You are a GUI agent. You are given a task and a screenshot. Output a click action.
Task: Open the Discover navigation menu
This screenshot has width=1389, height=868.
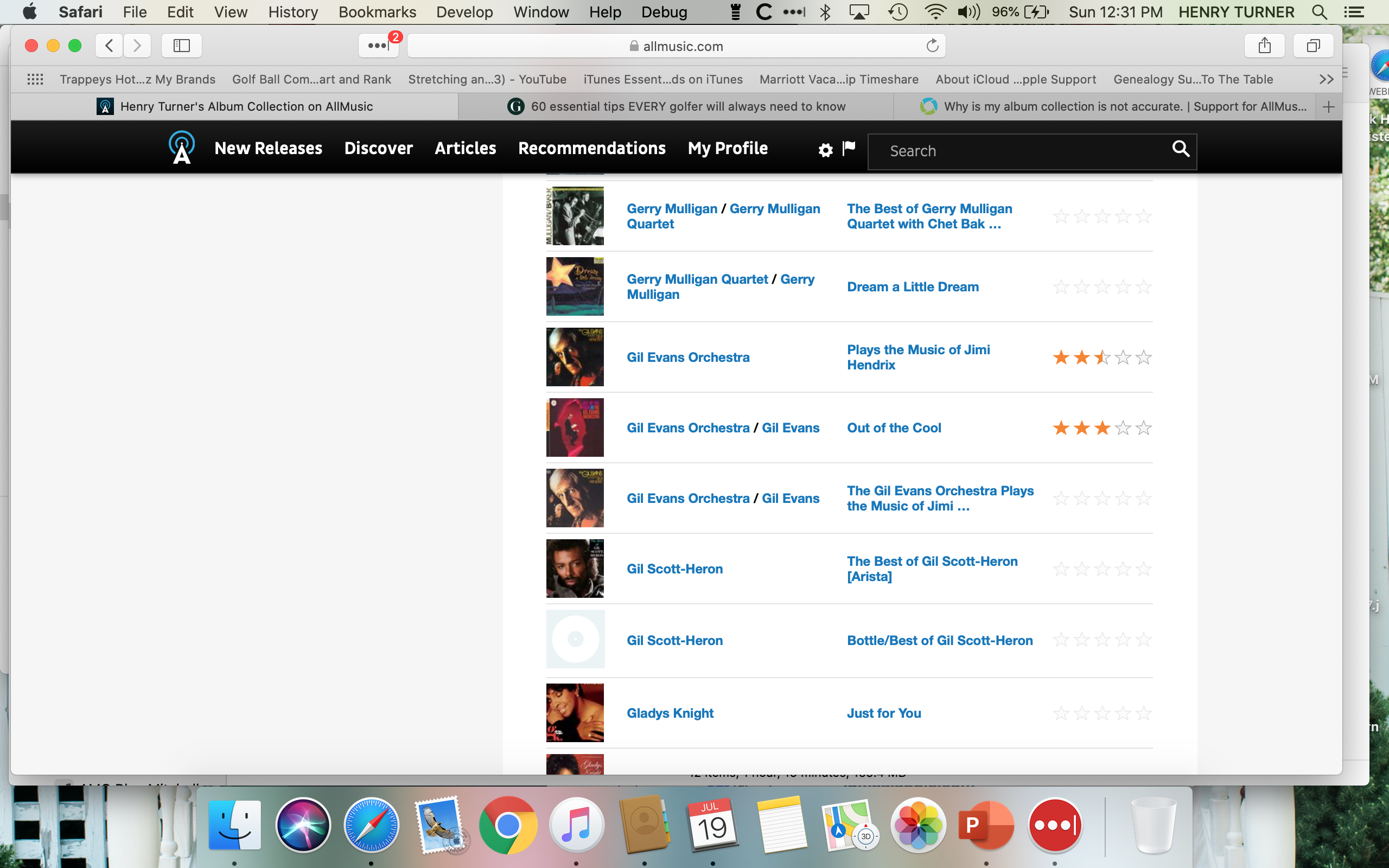tap(378, 148)
